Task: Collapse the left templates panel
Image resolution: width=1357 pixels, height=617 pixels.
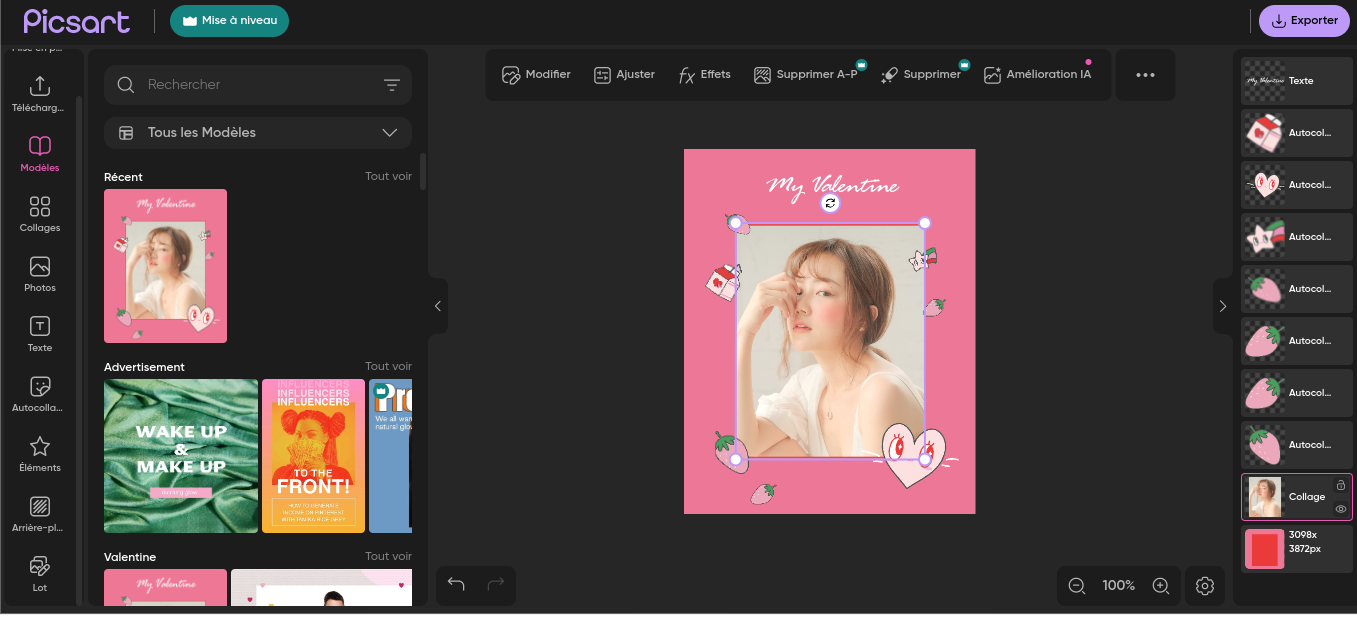Action: click(x=437, y=306)
